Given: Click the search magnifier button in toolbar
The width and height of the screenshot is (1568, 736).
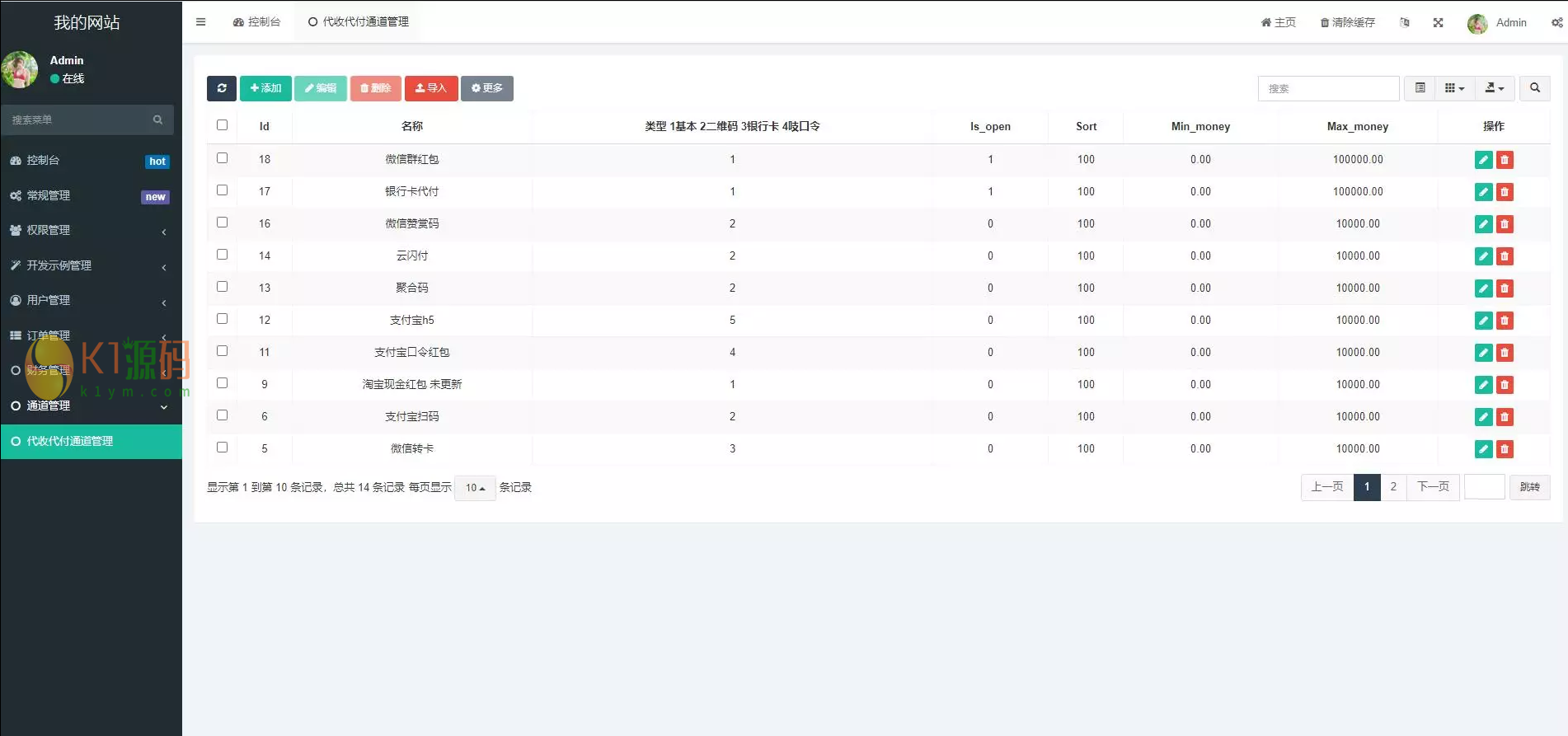Looking at the screenshot, I should click(1535, 88).
